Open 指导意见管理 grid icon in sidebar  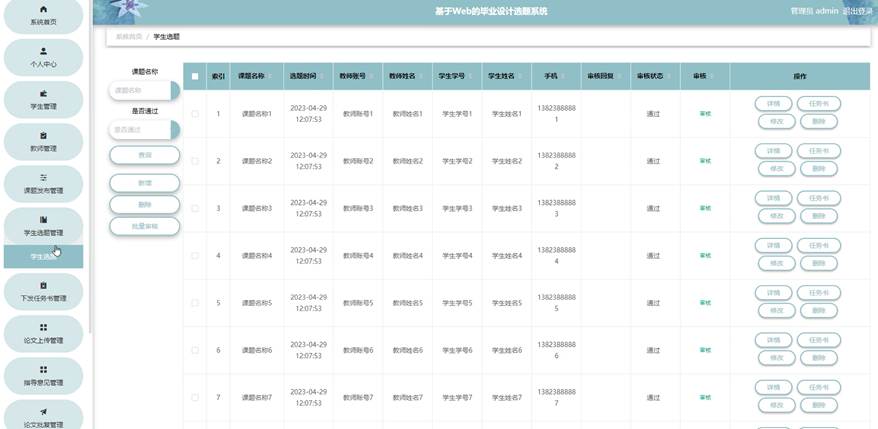pyautogui.click(x=44, y=370)
